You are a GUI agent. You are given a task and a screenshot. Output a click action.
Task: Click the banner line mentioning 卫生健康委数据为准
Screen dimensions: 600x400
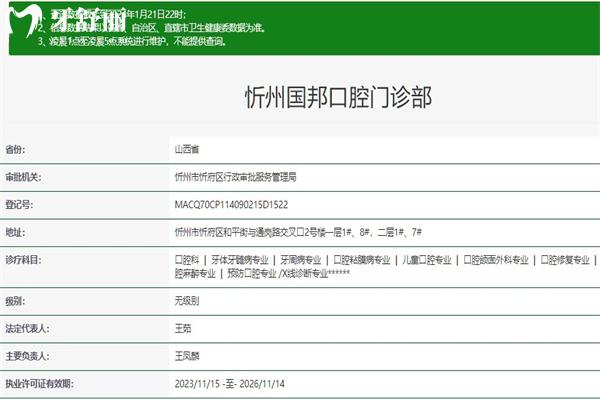(x=152, y=28)
